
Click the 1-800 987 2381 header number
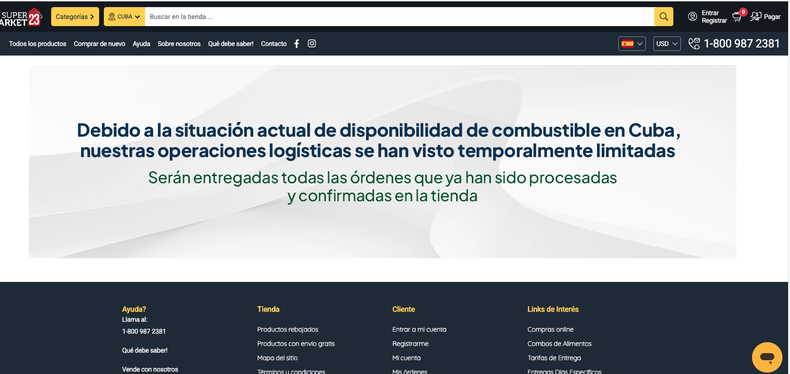[742, 44]
